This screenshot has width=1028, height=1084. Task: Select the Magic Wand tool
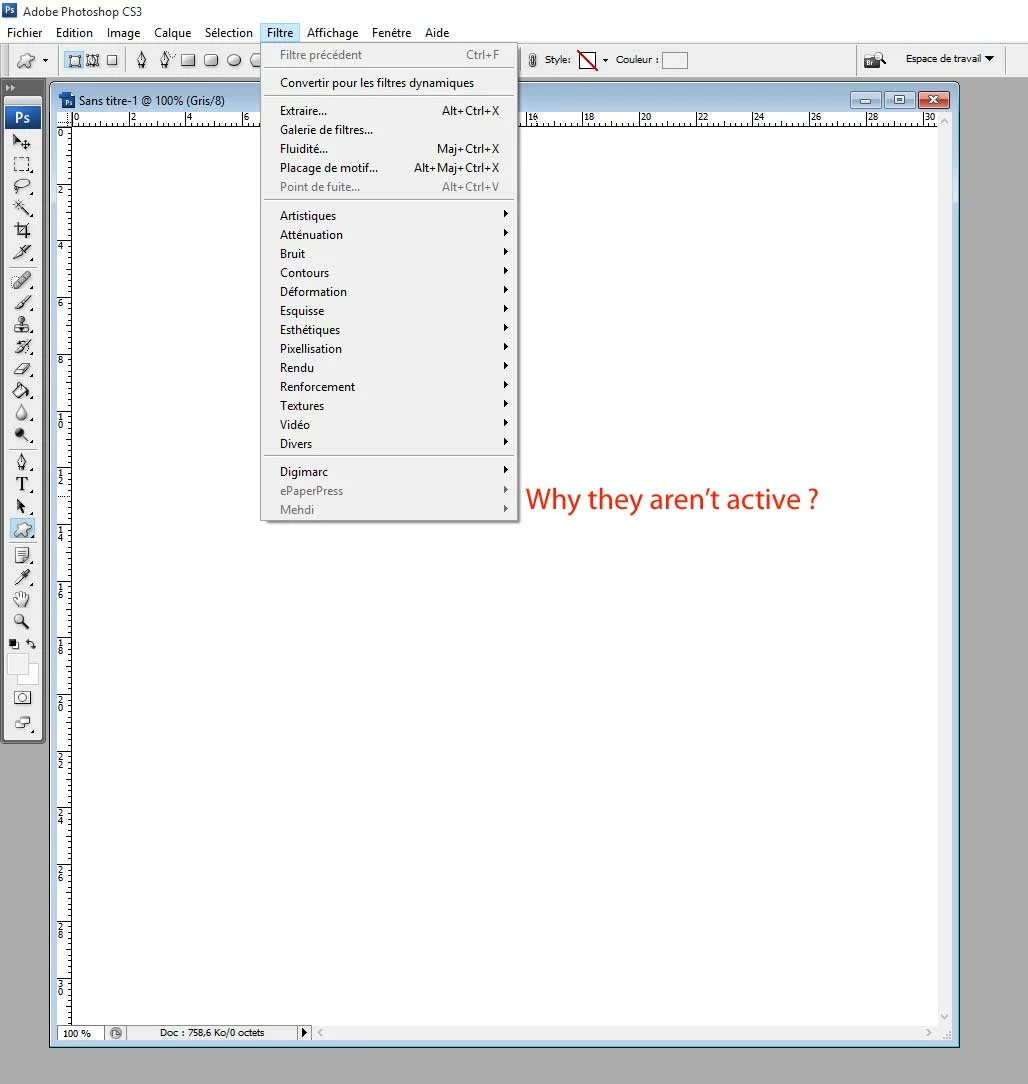click(x=22, y=207)
